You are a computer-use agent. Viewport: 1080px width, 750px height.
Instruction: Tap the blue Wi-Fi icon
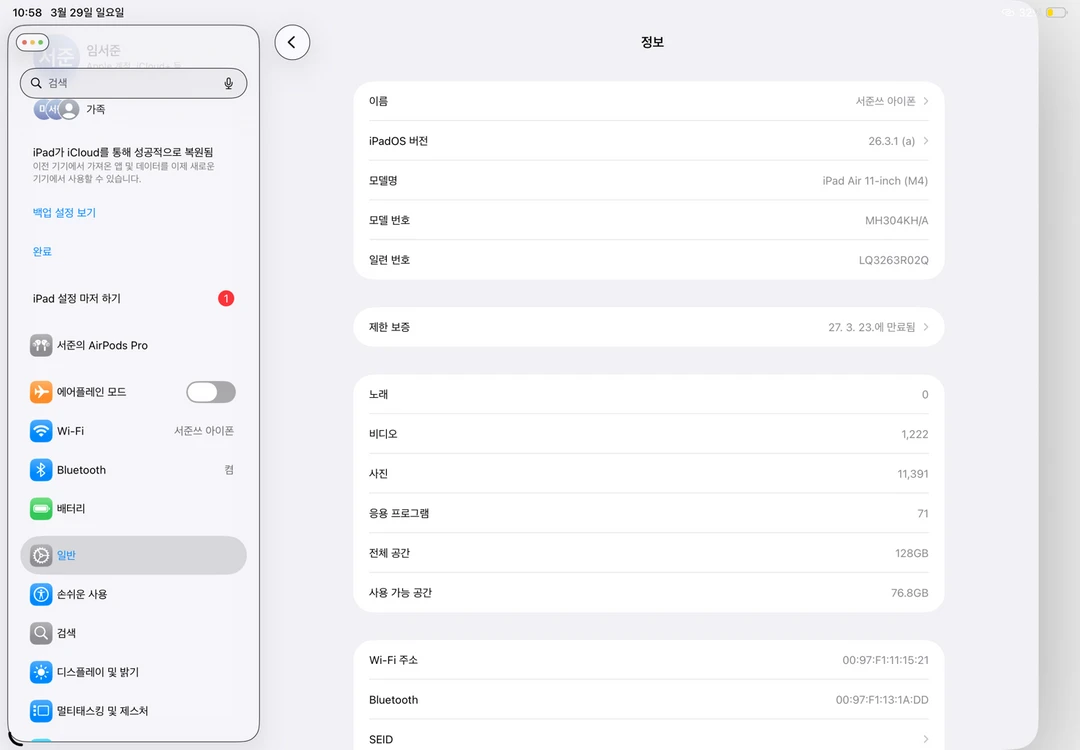click(x=41, y=431)
